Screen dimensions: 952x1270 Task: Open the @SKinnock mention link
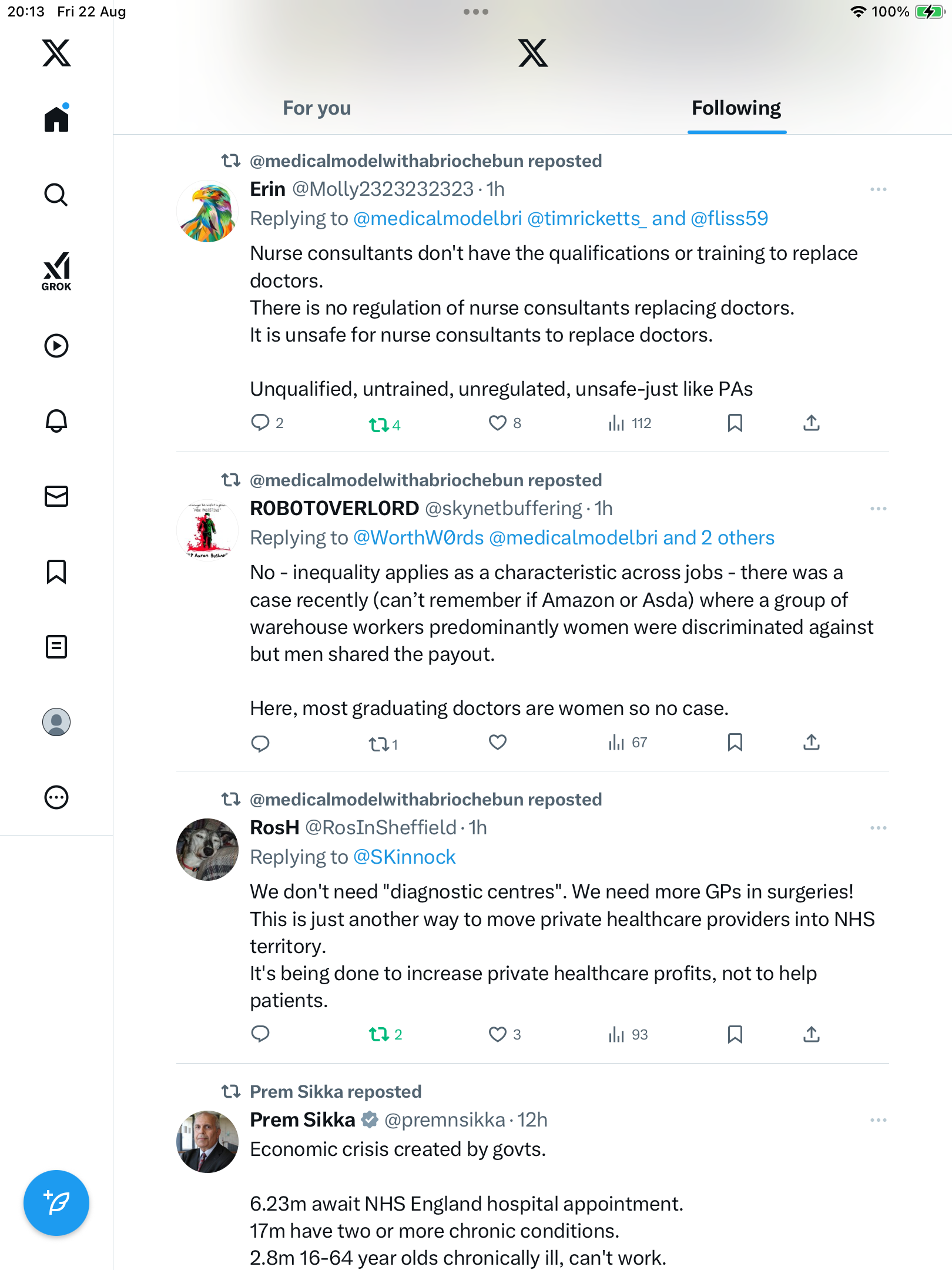pos(404,857)
